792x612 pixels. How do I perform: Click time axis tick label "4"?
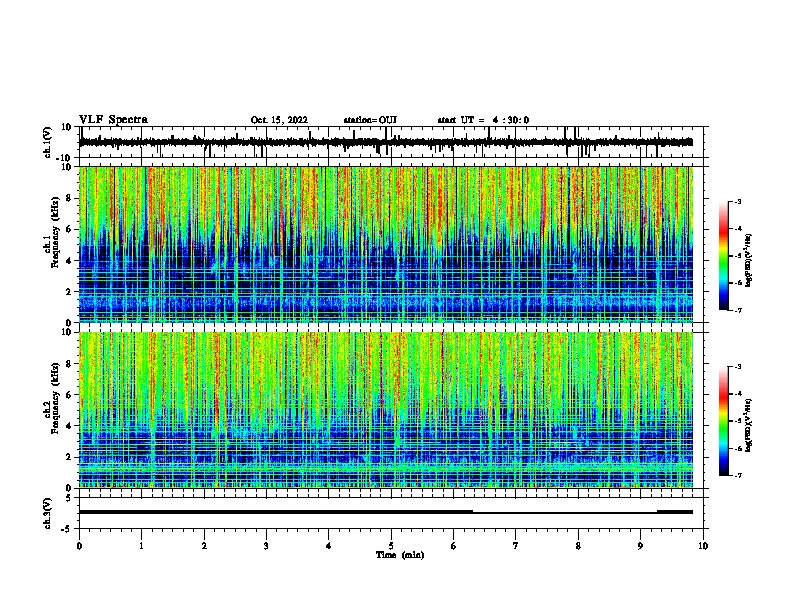(329, 546)
